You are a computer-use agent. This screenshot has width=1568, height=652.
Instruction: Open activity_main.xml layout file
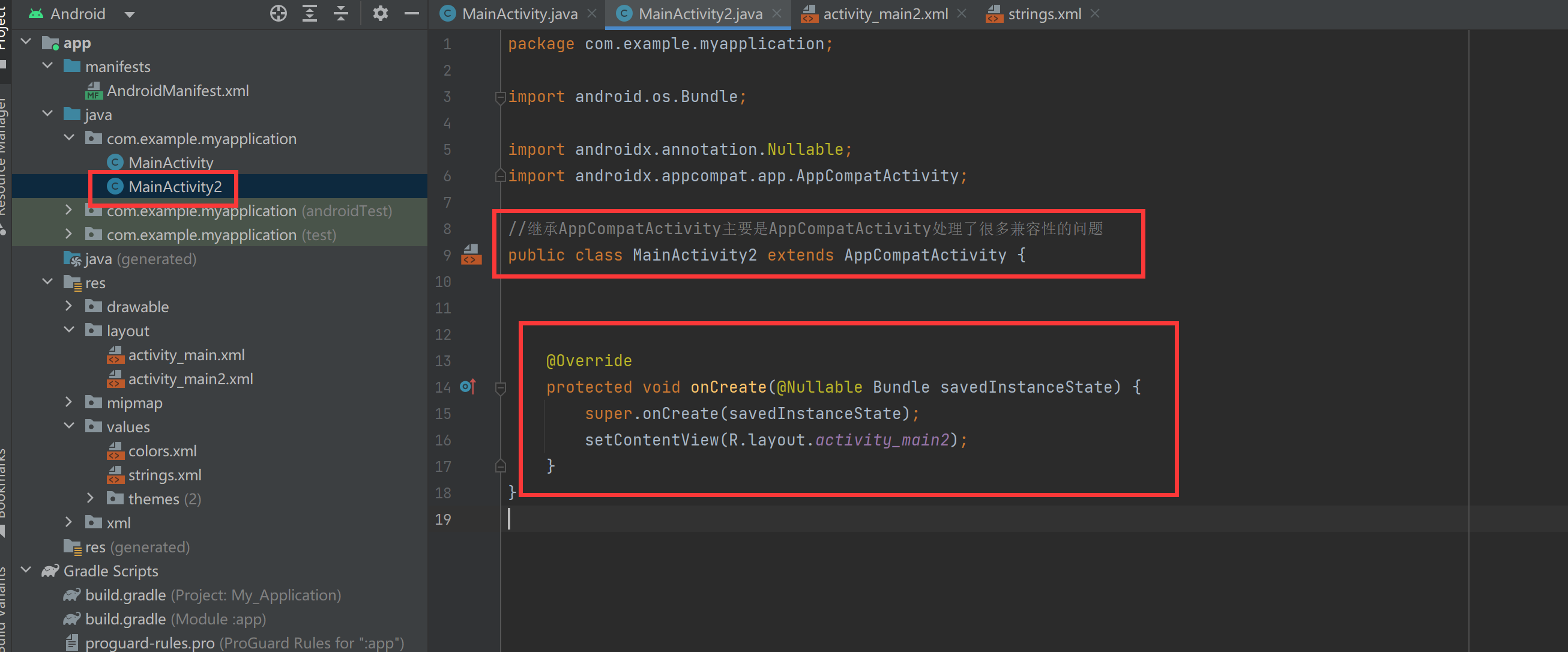(x=186, y=355)
